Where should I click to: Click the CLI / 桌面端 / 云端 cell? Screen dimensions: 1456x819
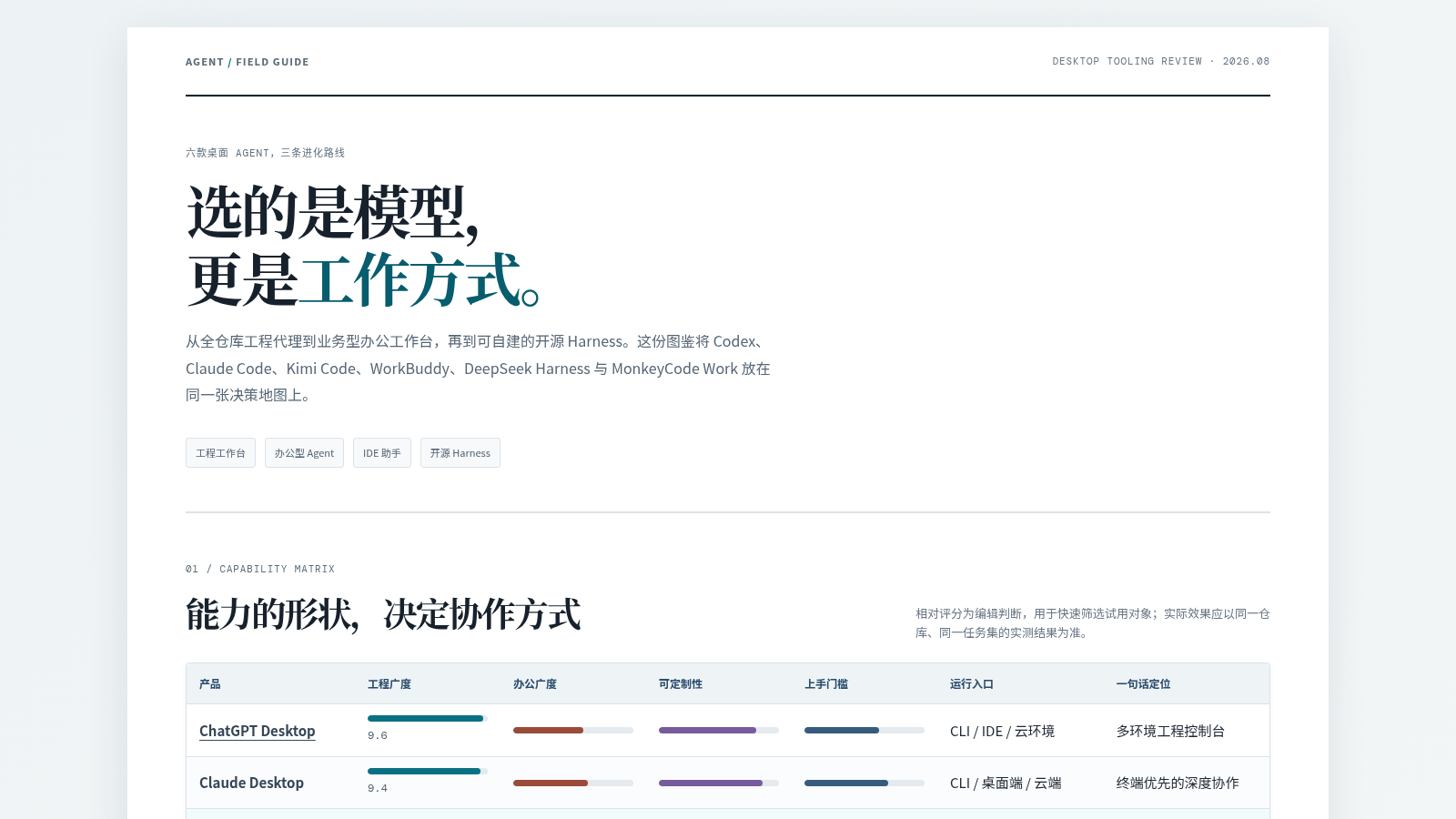point(1006,783)
